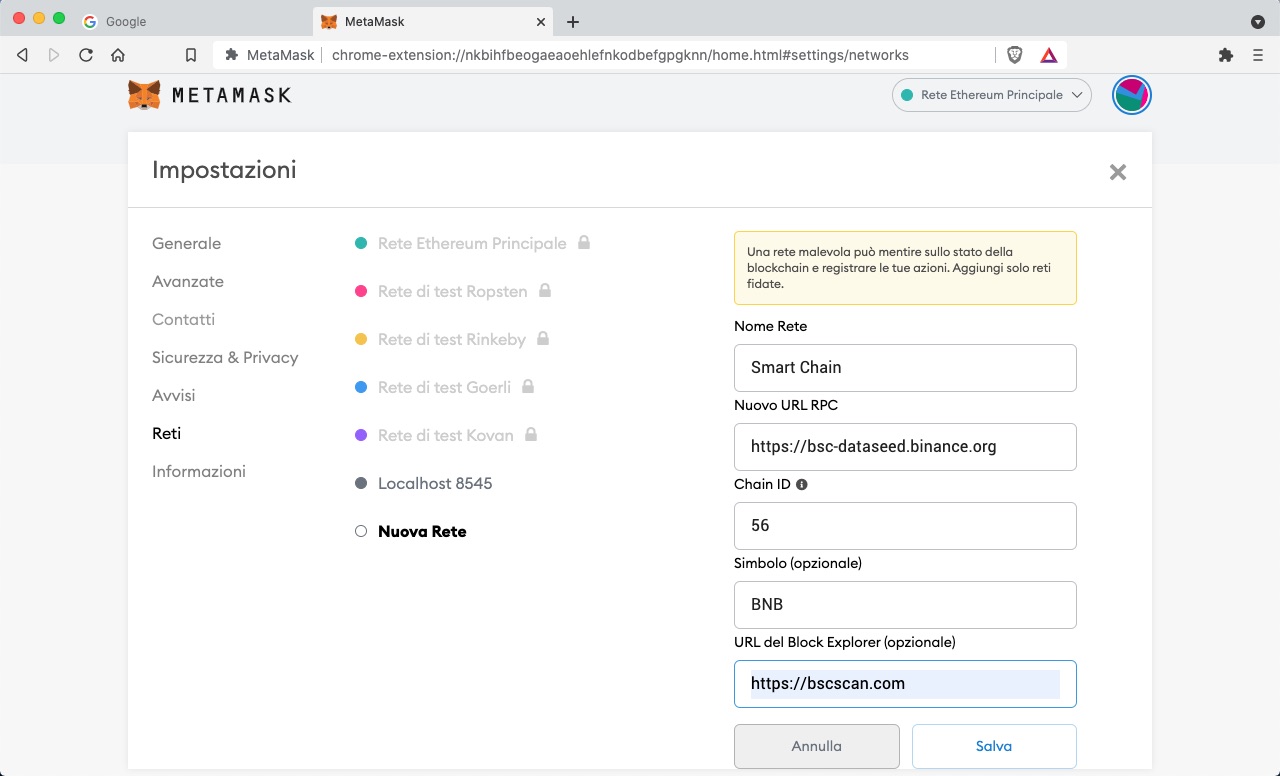This screenshot has height=776, width=1280.
Task: Click lock icon beside Ropsten network
Action: coord(545,290)
